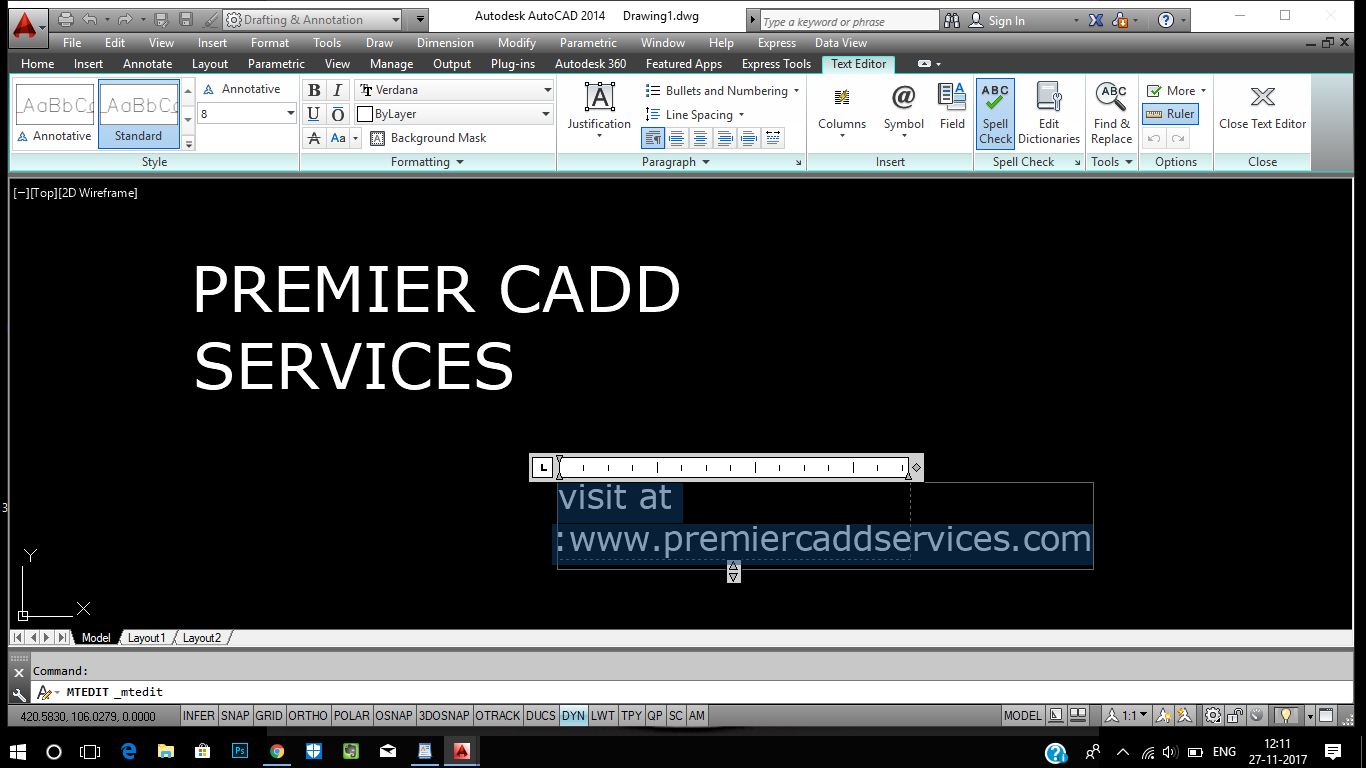Viewport: 1366px width, 768px height.
Task: Switch to the Home ribbon tab
Action: click(x=38, y=63)
